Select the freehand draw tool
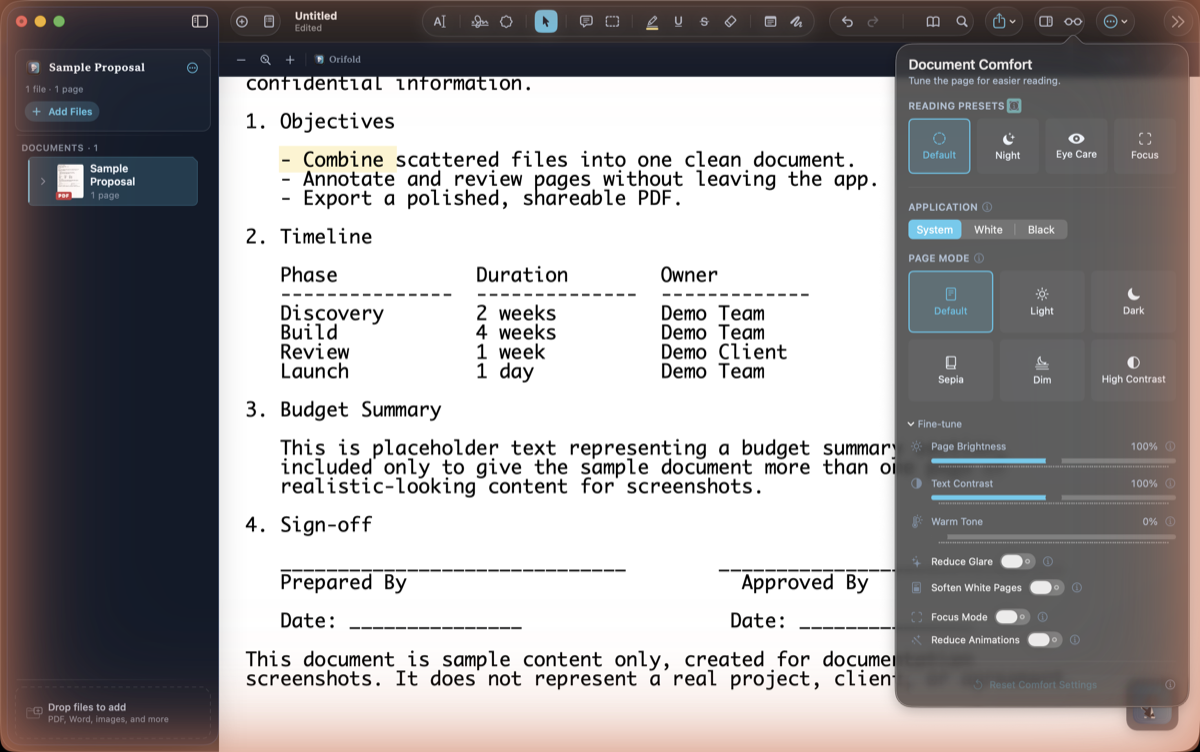This screenshot has height=752, width=1200. click(x=796, y=21)
